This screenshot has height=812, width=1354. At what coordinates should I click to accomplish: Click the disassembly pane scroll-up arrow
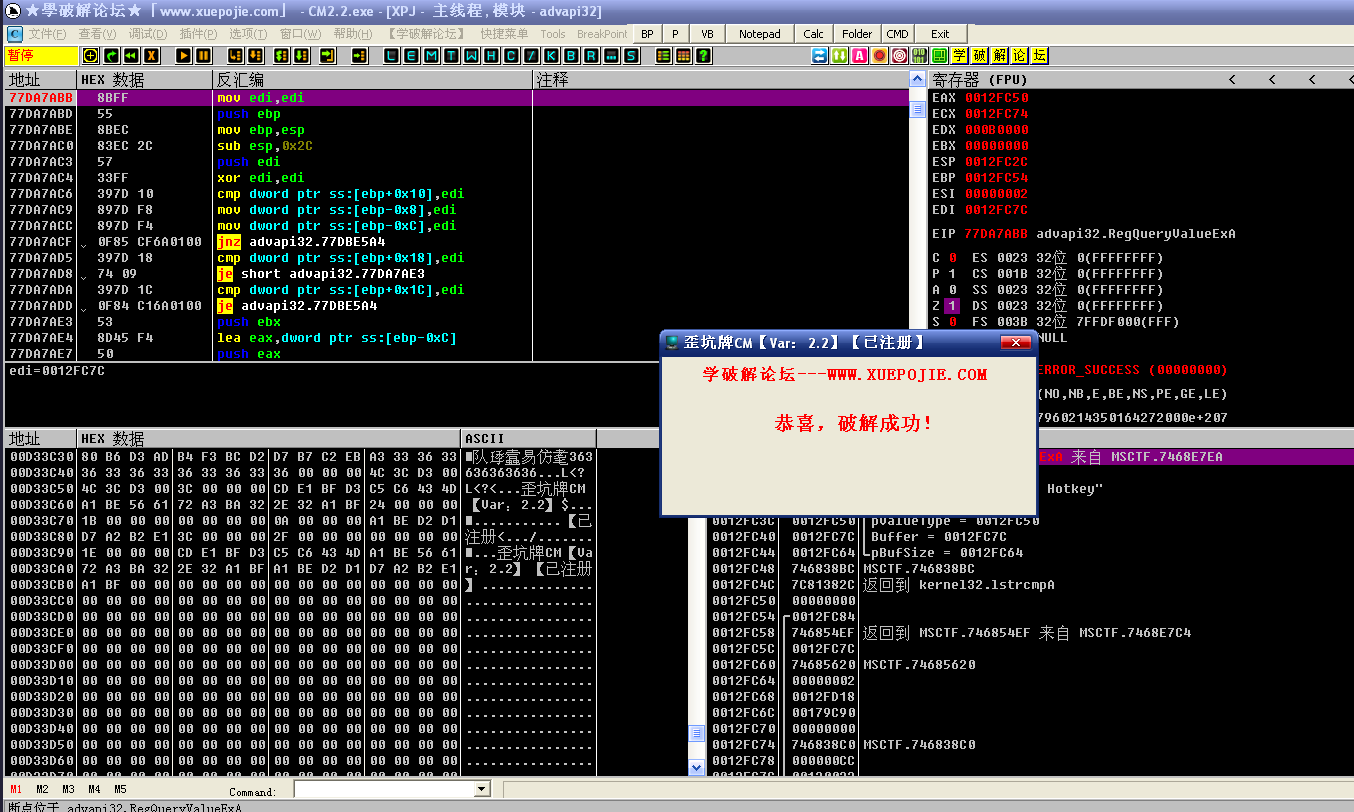(x=917, y=79)
